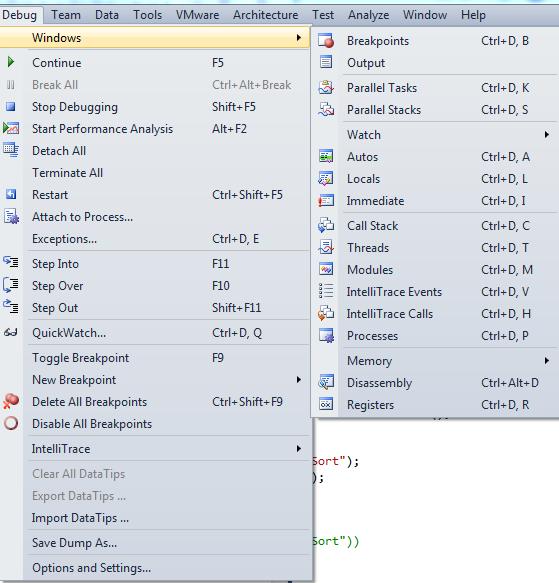
Task: Click the Step Into icon
Action: point(11,262)
